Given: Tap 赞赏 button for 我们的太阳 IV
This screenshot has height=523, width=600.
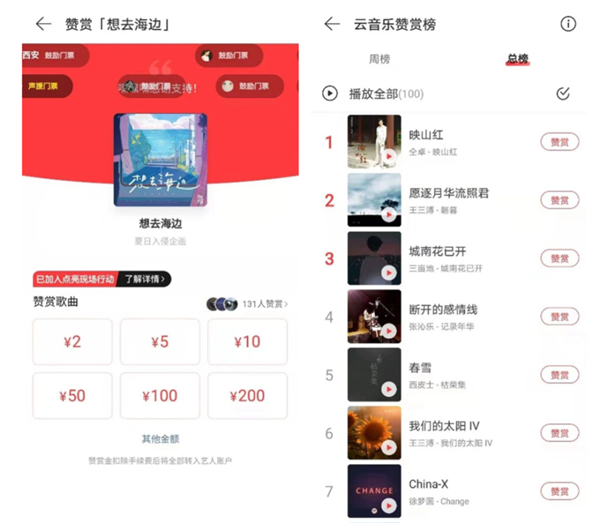Looking at the screenshot, I should tap(559, 433).
